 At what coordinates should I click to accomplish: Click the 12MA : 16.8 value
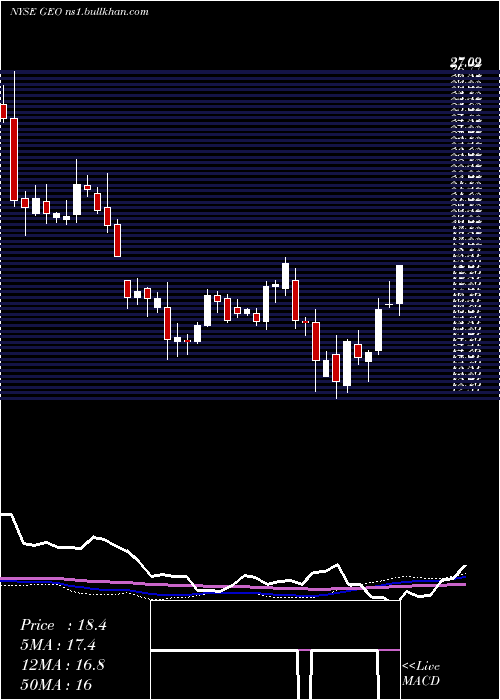tap(63, 664)
